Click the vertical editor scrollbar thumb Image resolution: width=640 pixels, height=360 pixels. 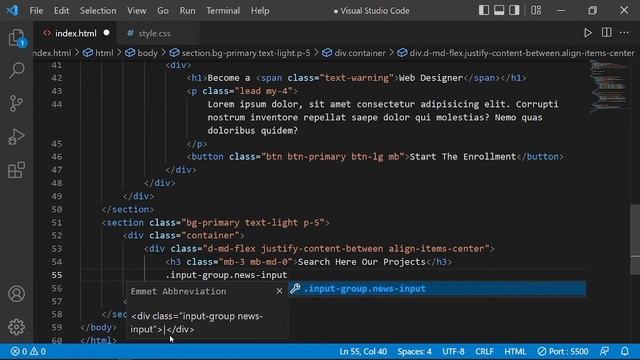[x=635, y=239]
